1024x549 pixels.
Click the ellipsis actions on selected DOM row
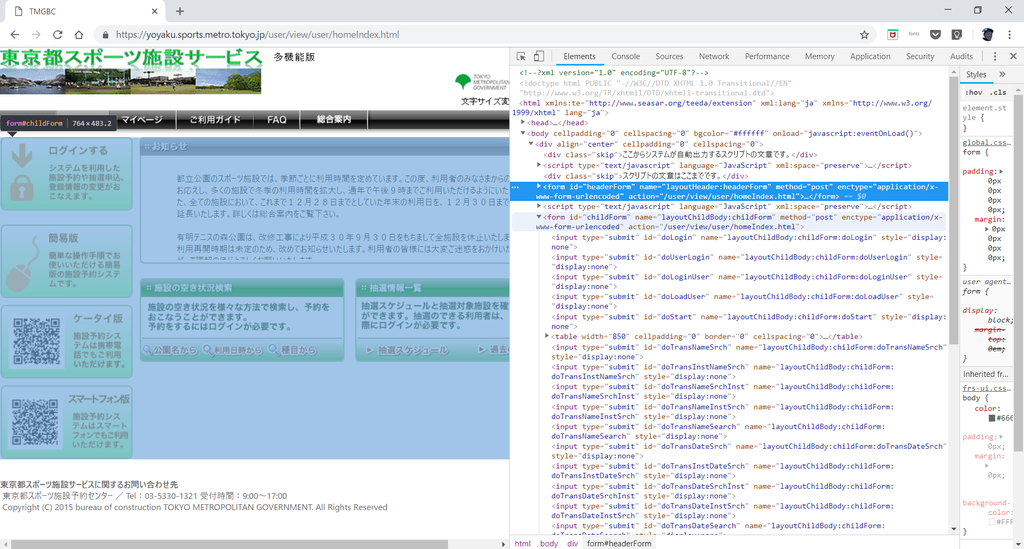tap(516, 187)
